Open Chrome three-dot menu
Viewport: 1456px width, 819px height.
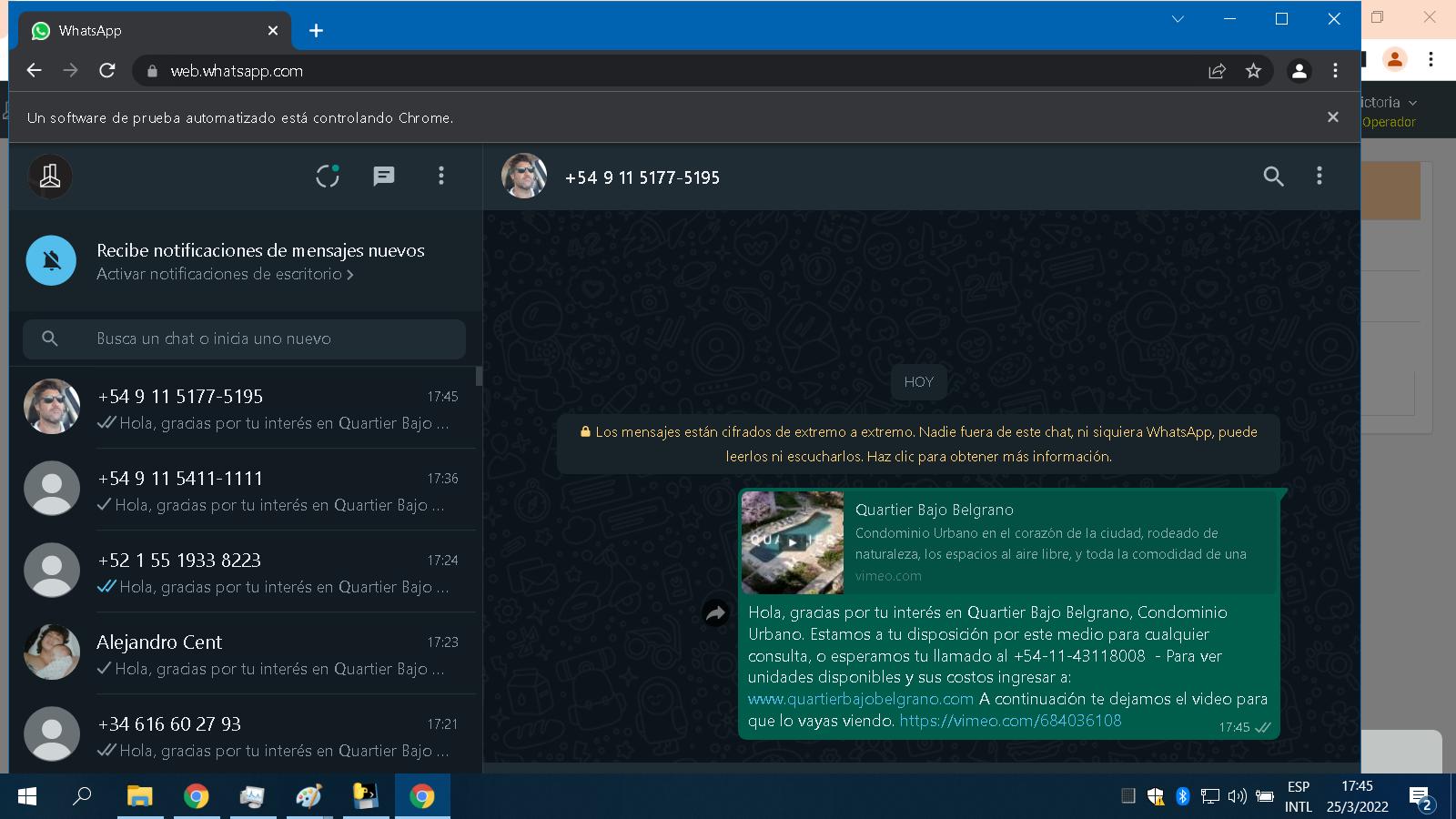click(x=1335, y=70)
